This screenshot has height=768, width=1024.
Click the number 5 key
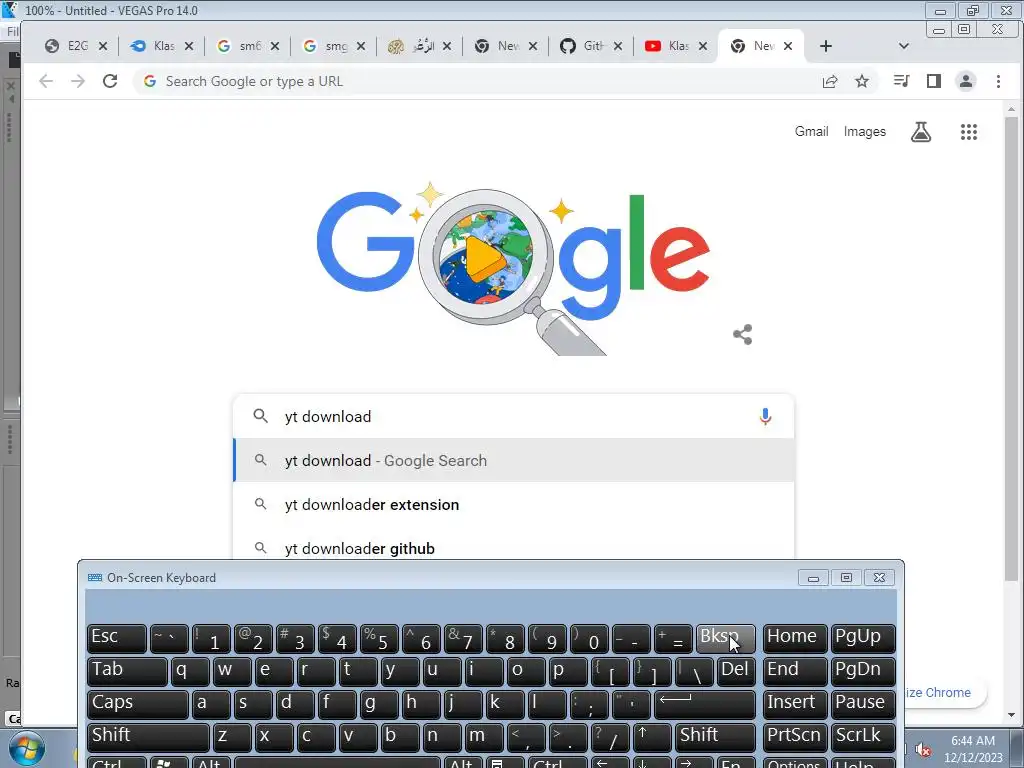click(x=378, y=638)
